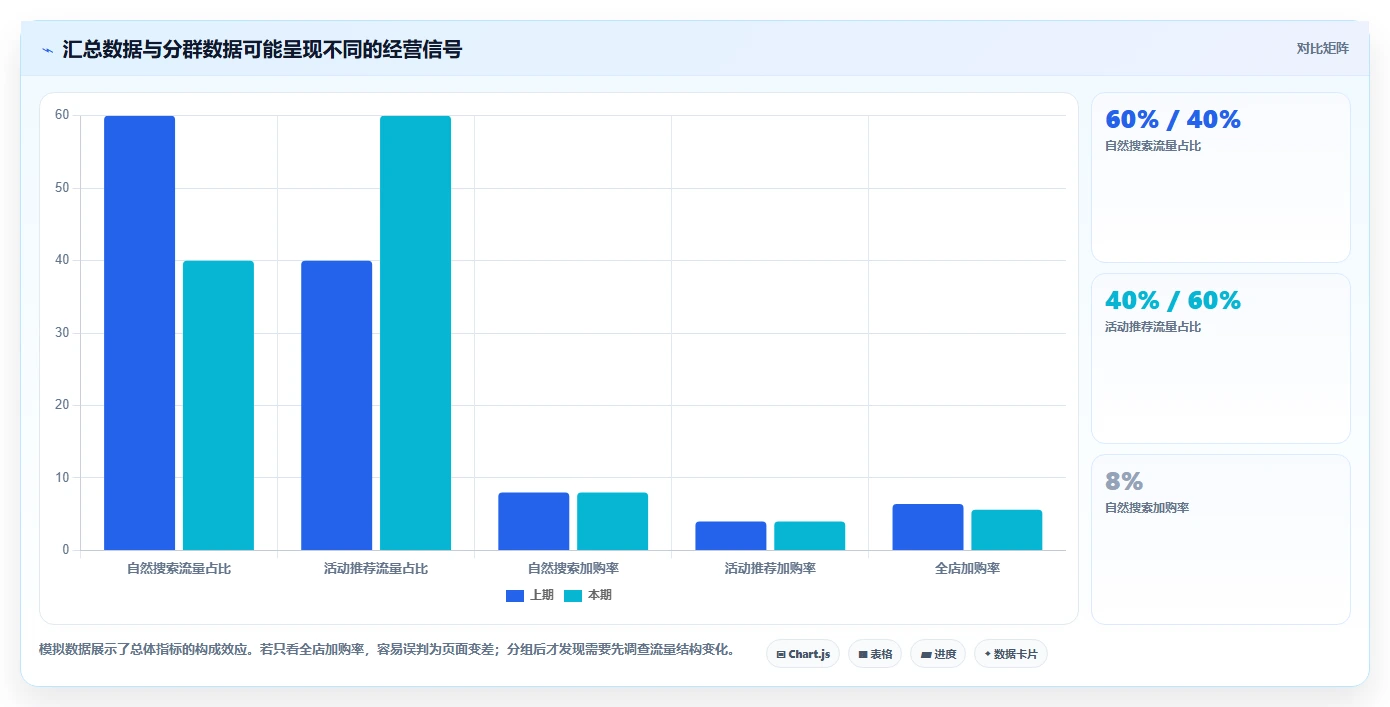Click the 本期 bar for 自然搜索加购率

tap(612, 521)
